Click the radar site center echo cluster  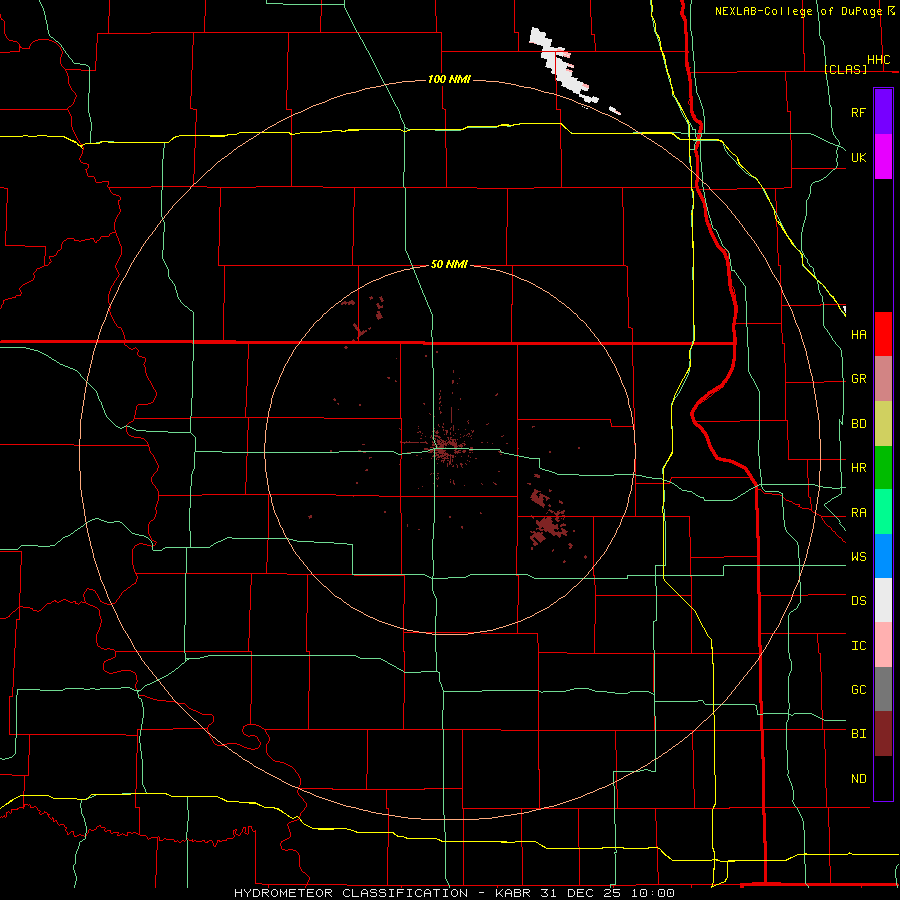pyautogui.click(x=448, y=447)
